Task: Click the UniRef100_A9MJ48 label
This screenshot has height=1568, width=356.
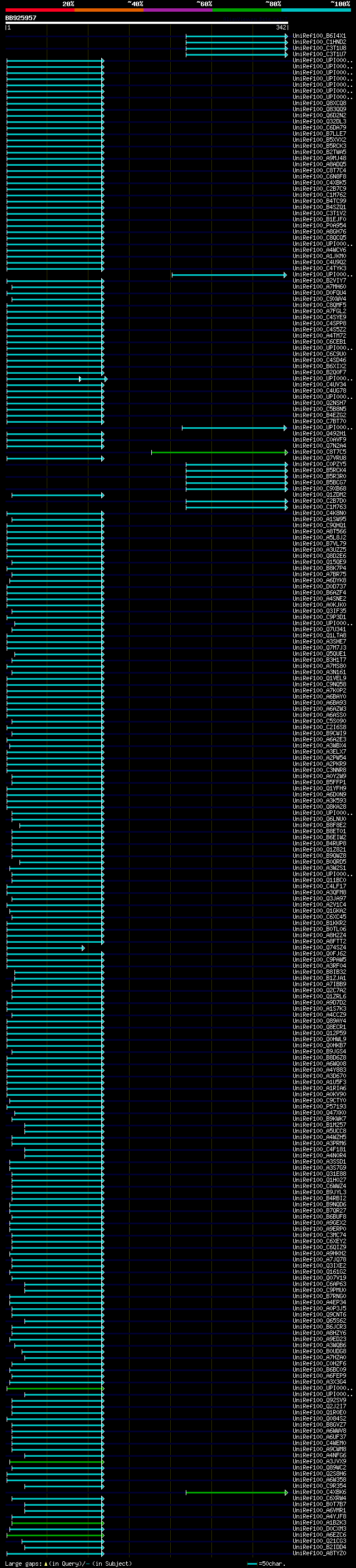Action: coord(319,159)
